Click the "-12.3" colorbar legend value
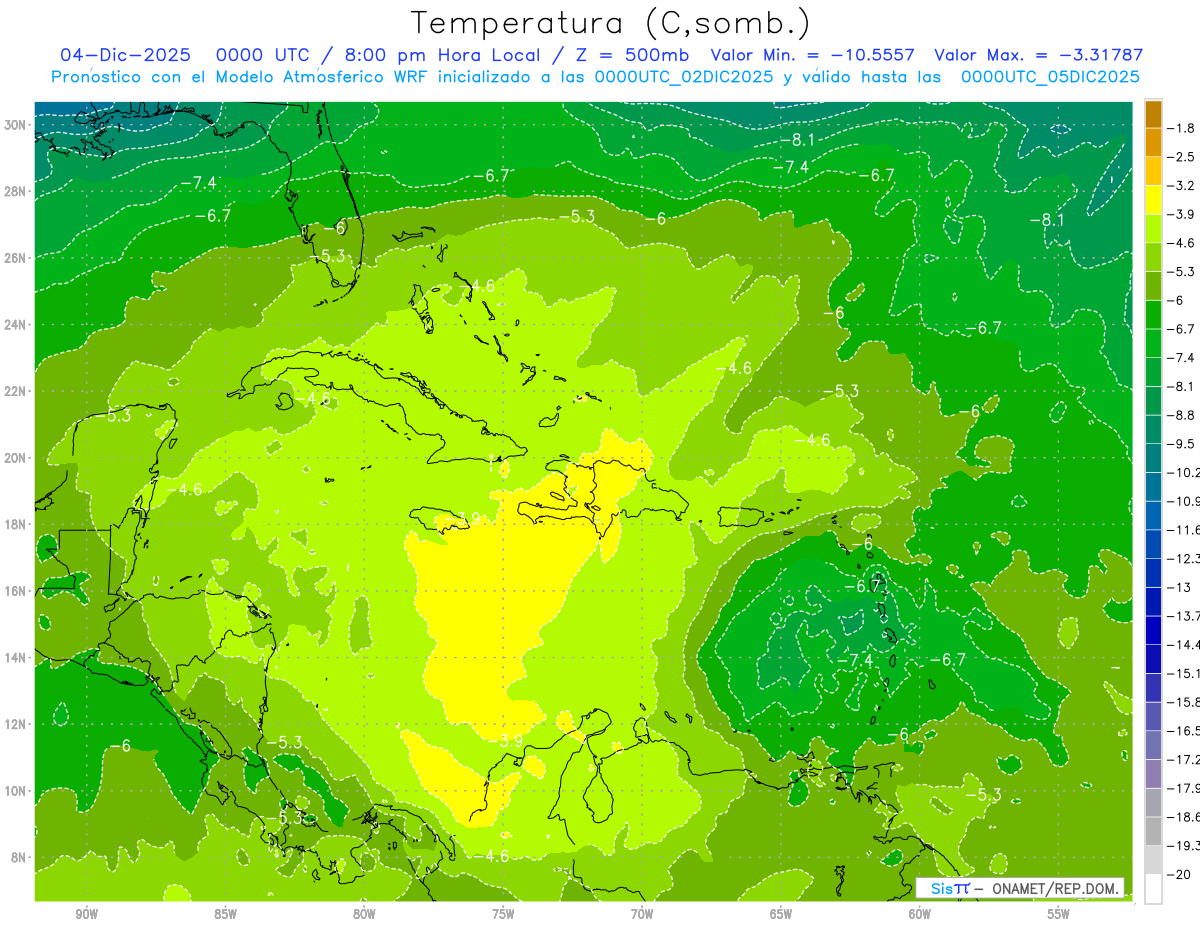Screen dimensions: 1200x927 (x=1183, y=559)
